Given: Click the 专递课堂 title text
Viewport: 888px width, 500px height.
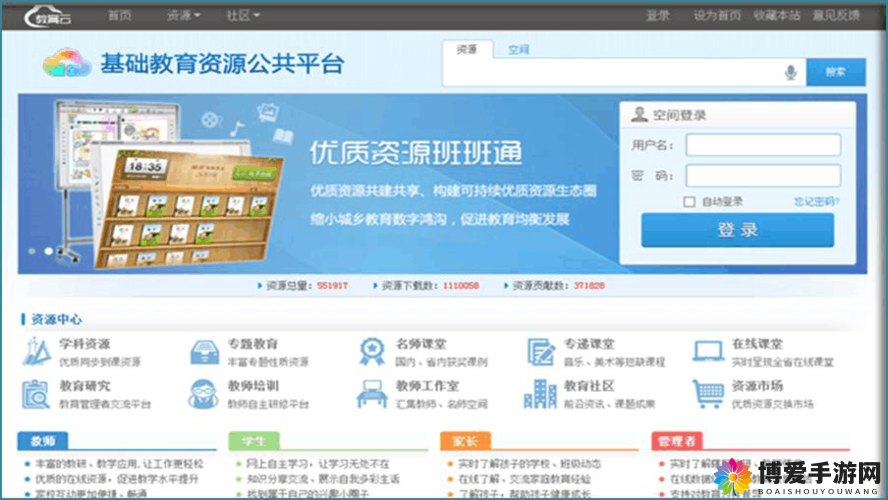Looking at the screenshot, I should (x=589, y=344).
